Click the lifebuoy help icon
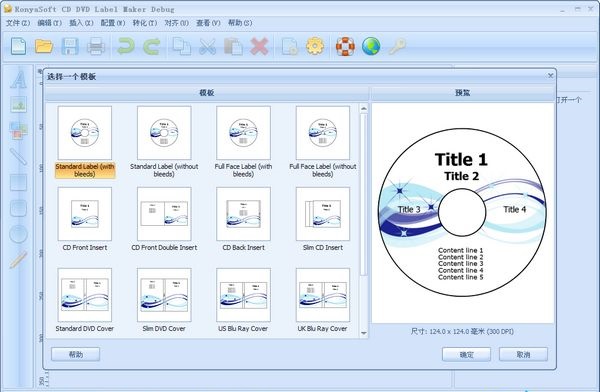This screenshot has width=600, height=392. (345, 46)
